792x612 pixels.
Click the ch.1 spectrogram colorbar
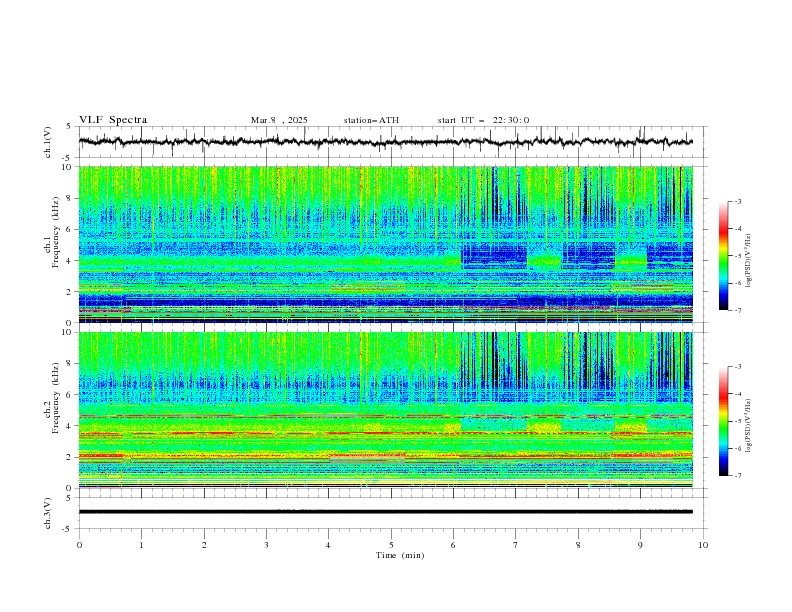tap(723, 256)
